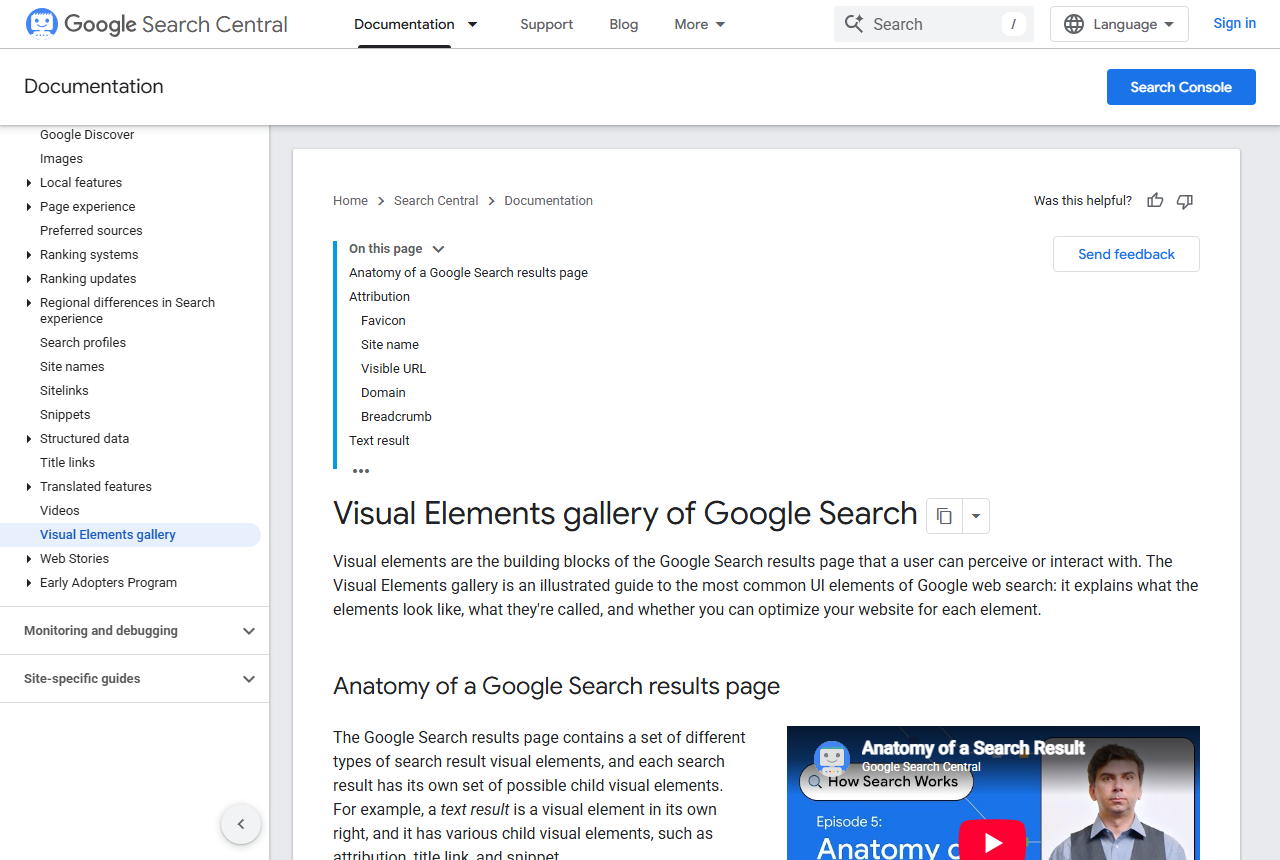Jump to Favicon section link
Screen dimensions: 1280x860
click(383, 321)
